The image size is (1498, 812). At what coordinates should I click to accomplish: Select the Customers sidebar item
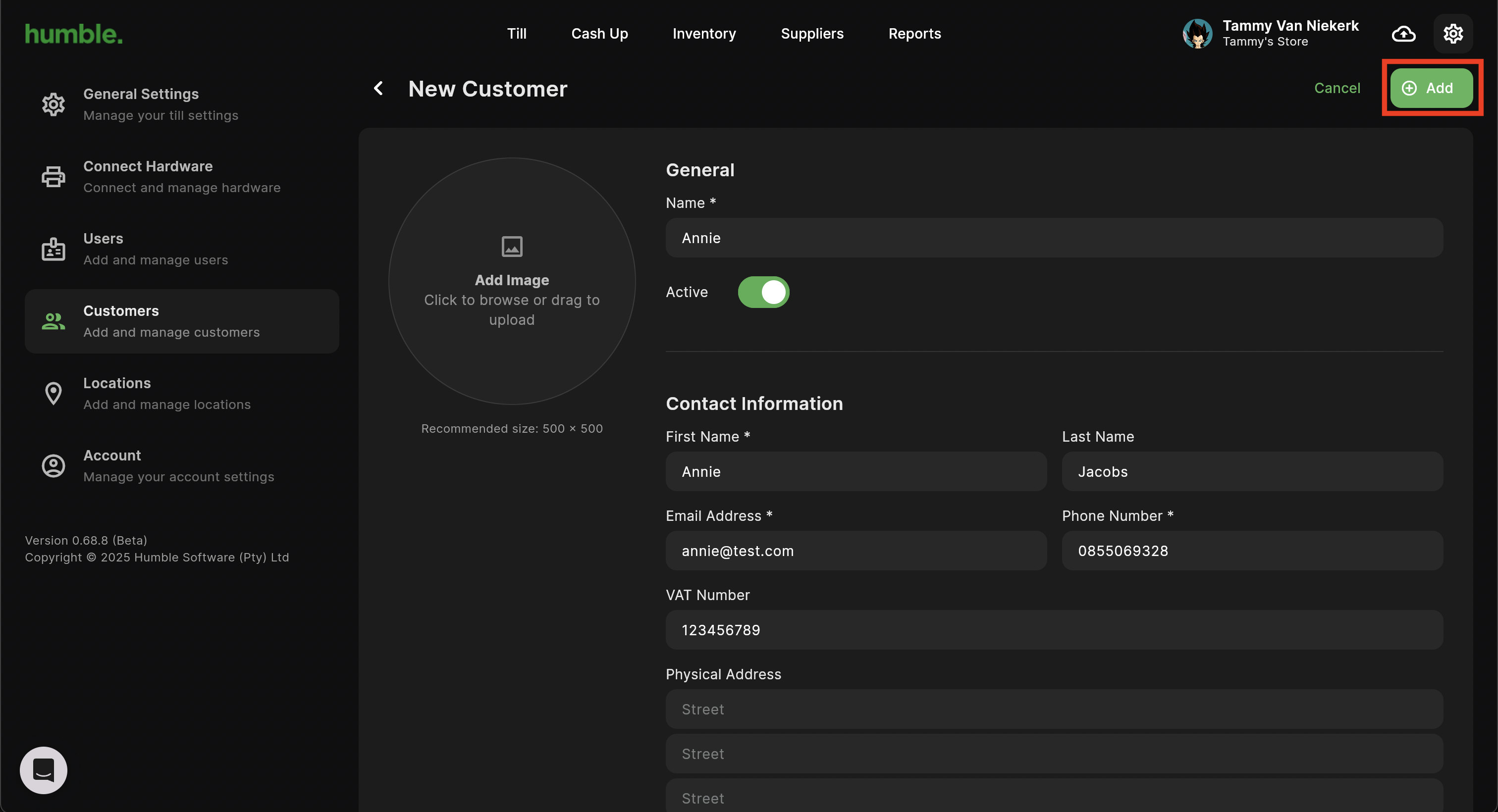pos(182,321)
